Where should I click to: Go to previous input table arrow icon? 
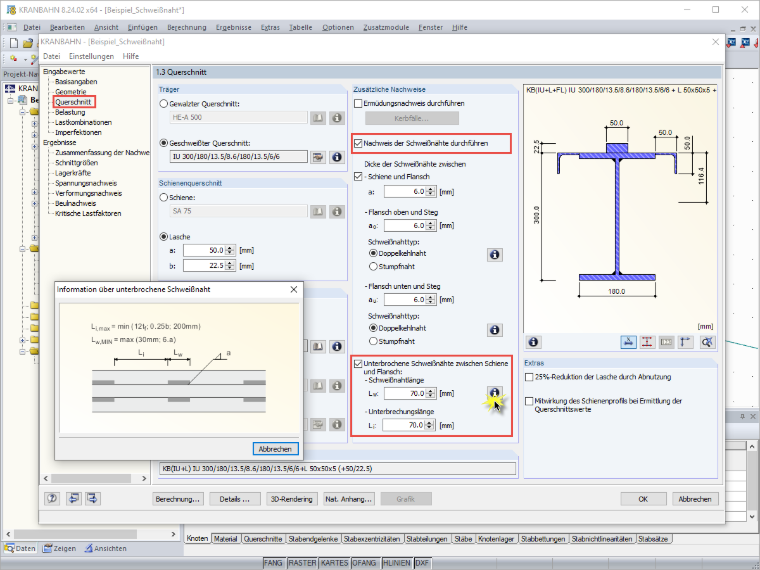[73, 498]
